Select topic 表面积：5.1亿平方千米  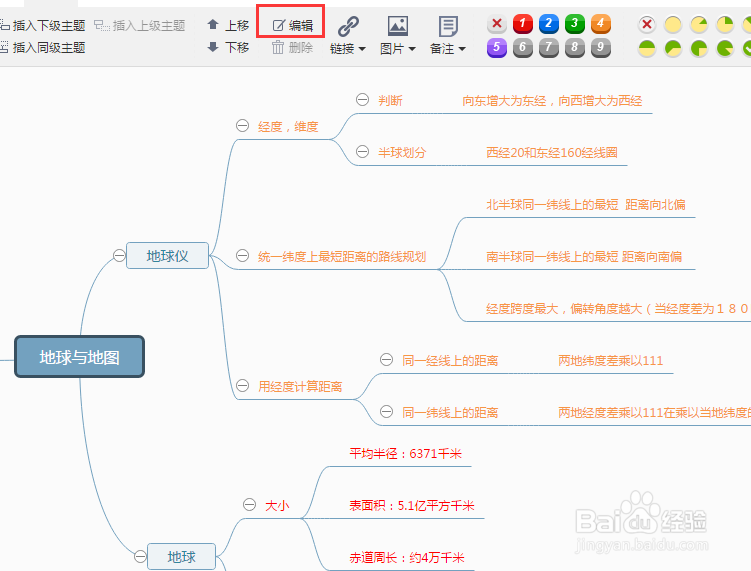point(412,506)
